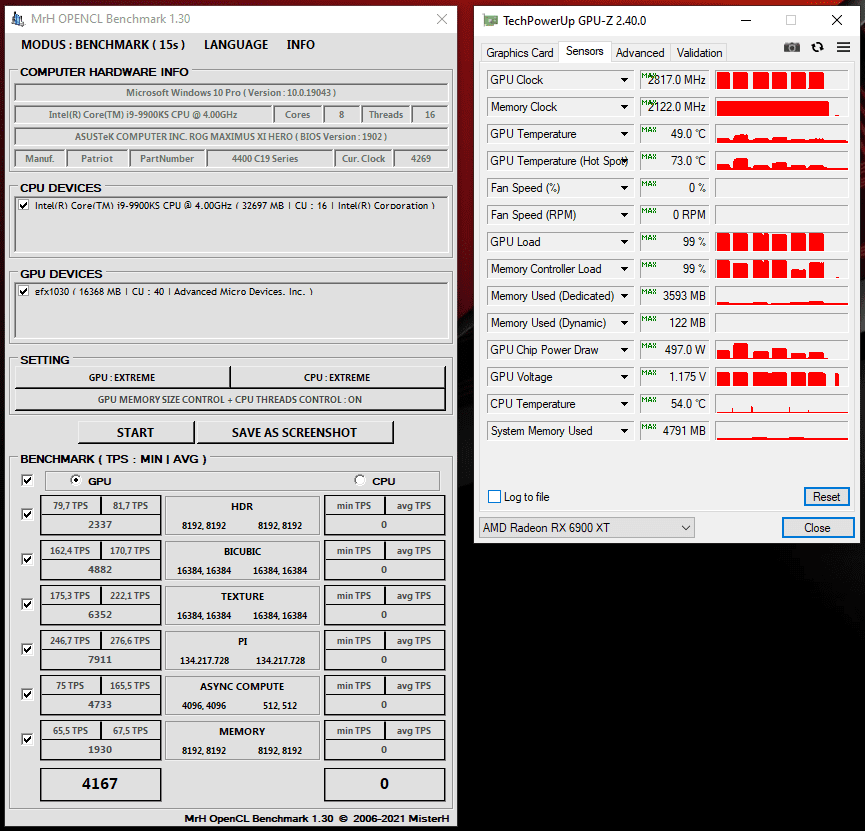The width and height of the screenshot is (865, 831).
Task: Open the System Memory Used dropdown
Action: (x=624, y=431)
